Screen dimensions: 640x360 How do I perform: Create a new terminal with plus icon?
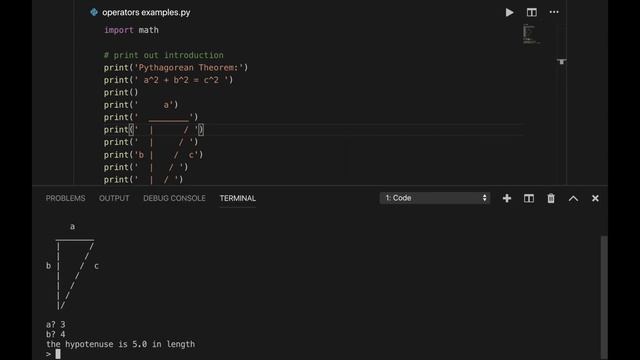(x=507, y=198)
